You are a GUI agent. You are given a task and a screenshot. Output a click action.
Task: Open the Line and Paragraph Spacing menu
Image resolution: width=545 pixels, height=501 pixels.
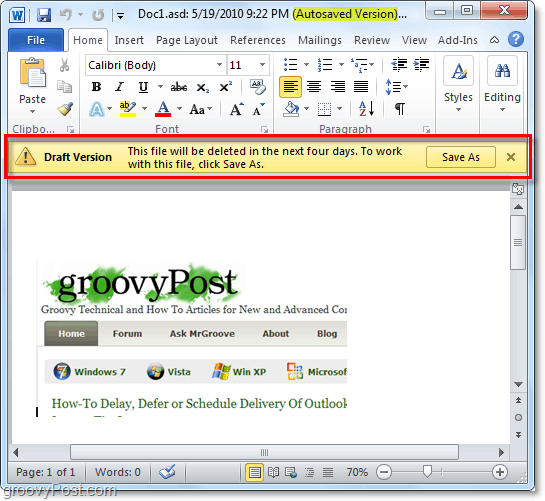pyautogui.click(x=397, y=87)
